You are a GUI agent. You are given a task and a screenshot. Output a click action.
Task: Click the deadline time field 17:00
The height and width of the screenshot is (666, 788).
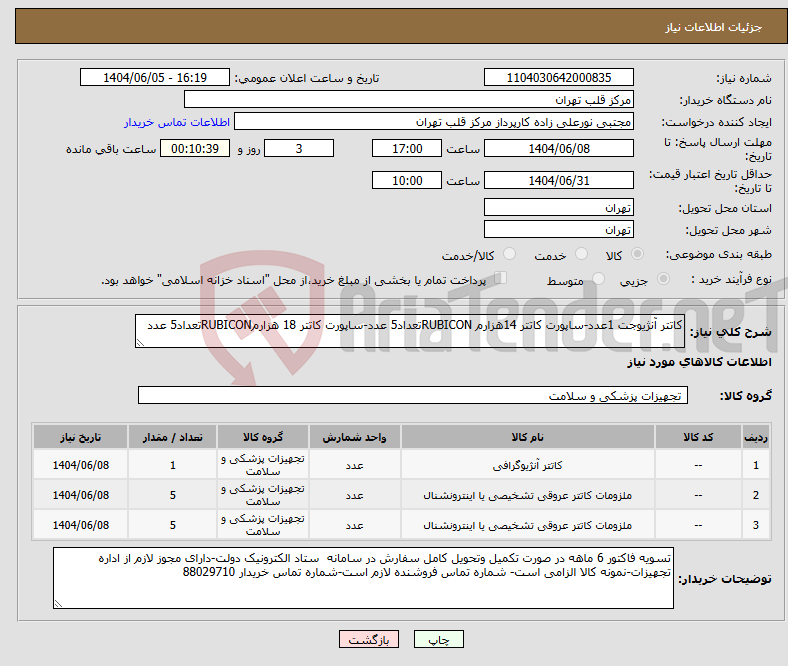click(407, 148)
